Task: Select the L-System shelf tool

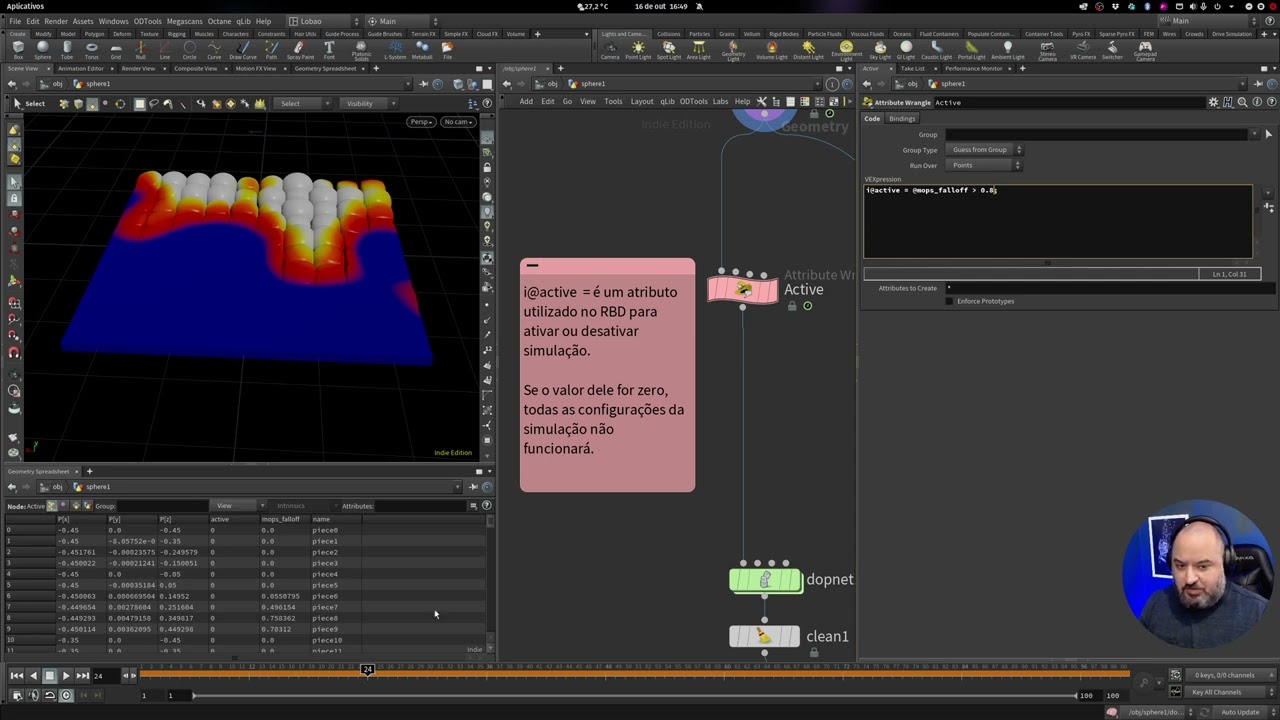Action: coord(395,50)
